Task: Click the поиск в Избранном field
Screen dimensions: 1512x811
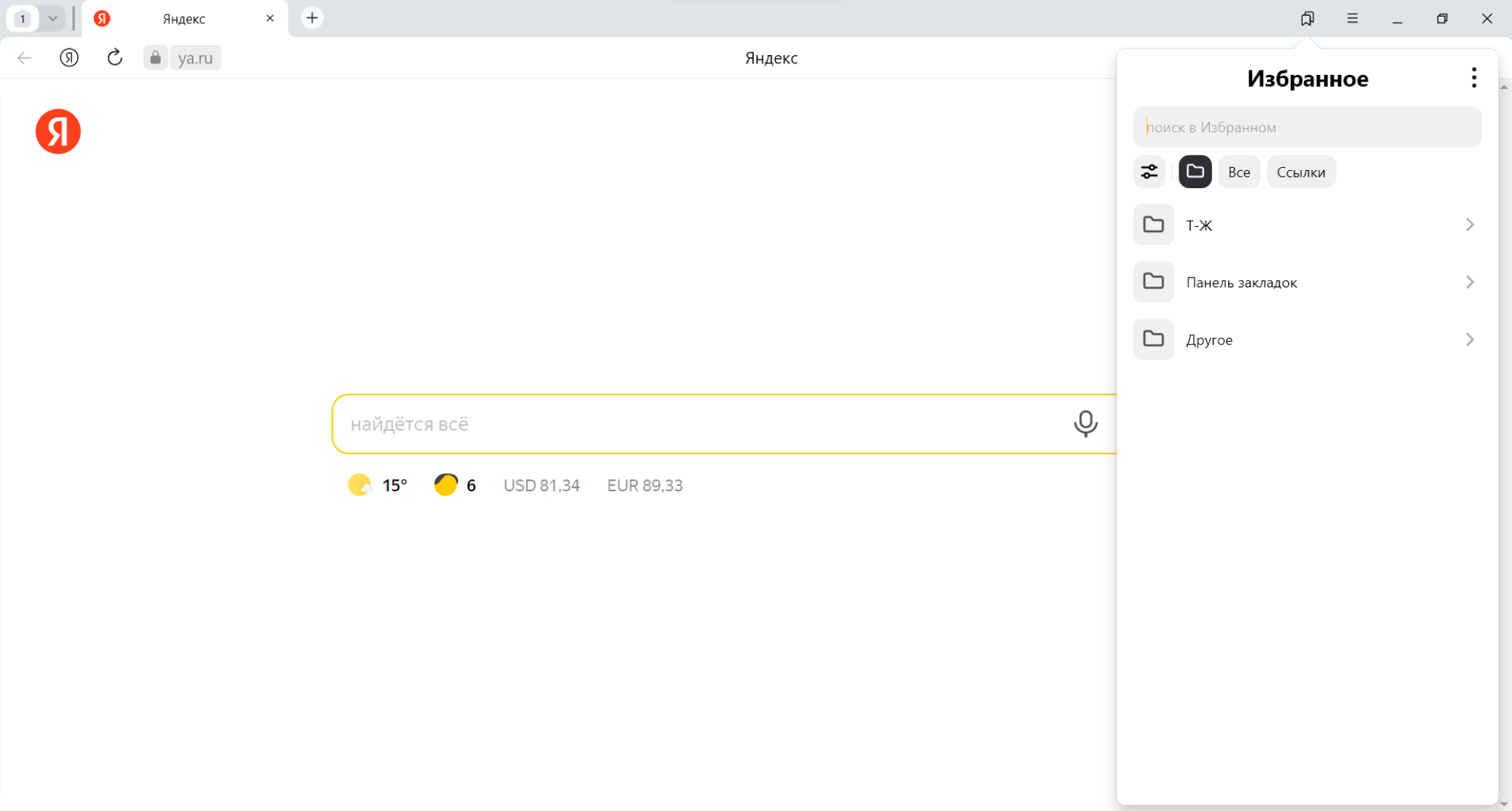Action: (1307, 127)
